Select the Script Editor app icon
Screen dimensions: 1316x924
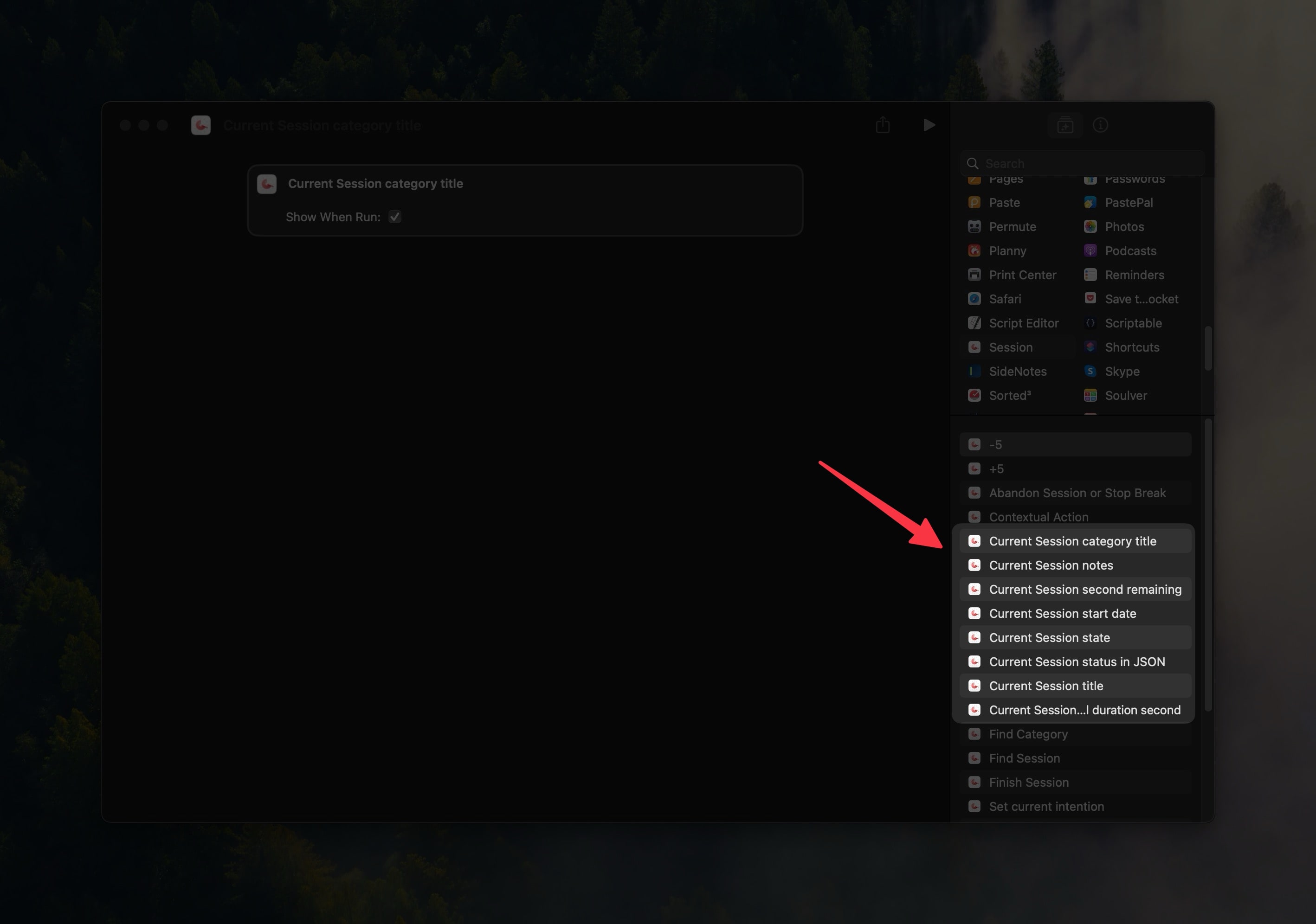[974, 323]
